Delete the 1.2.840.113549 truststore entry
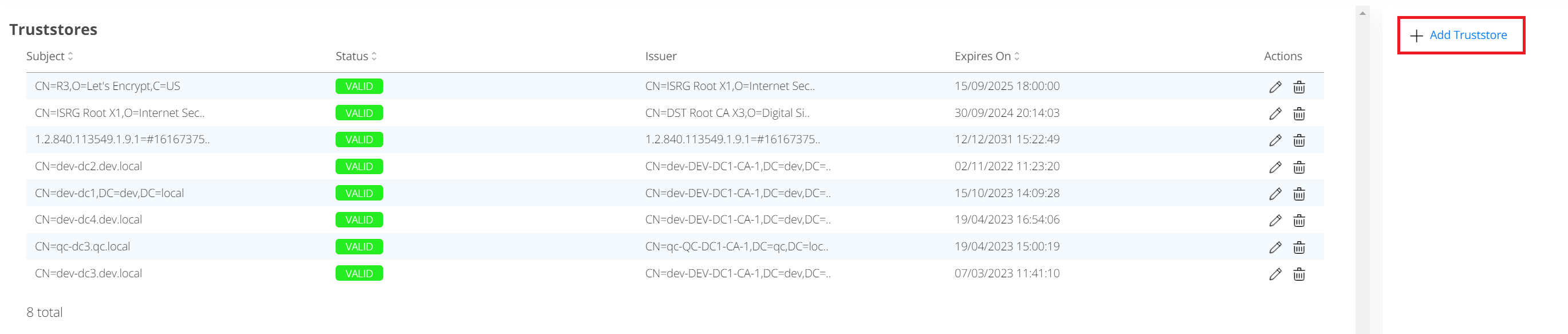The width and height of the screenshot is (1568, 334). pyautogui.click(x=1298, y=140)
